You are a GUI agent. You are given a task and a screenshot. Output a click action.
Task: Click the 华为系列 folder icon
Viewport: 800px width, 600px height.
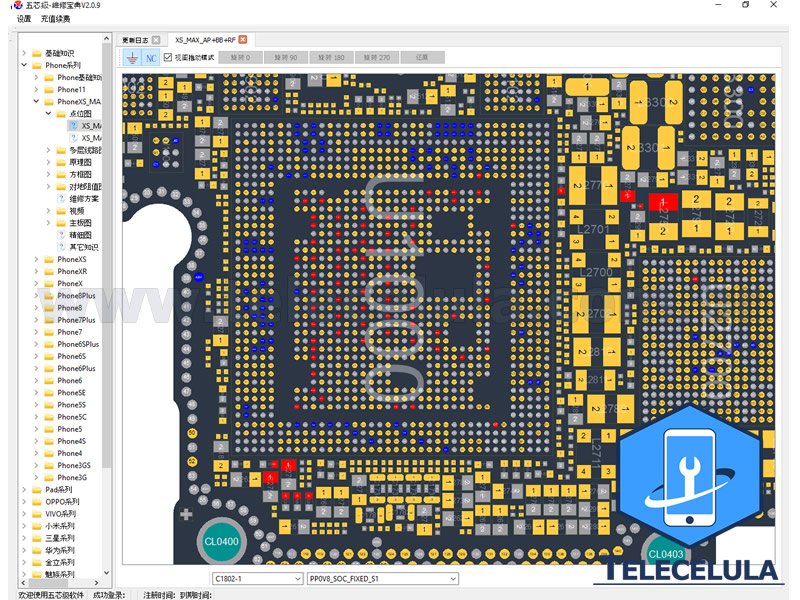tap(37, 550)
